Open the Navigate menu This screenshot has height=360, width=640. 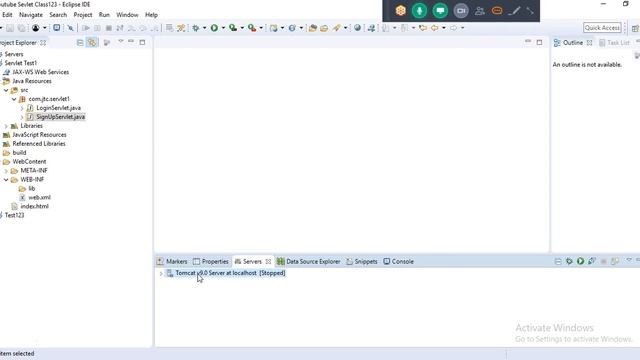(x=31, y=15)
